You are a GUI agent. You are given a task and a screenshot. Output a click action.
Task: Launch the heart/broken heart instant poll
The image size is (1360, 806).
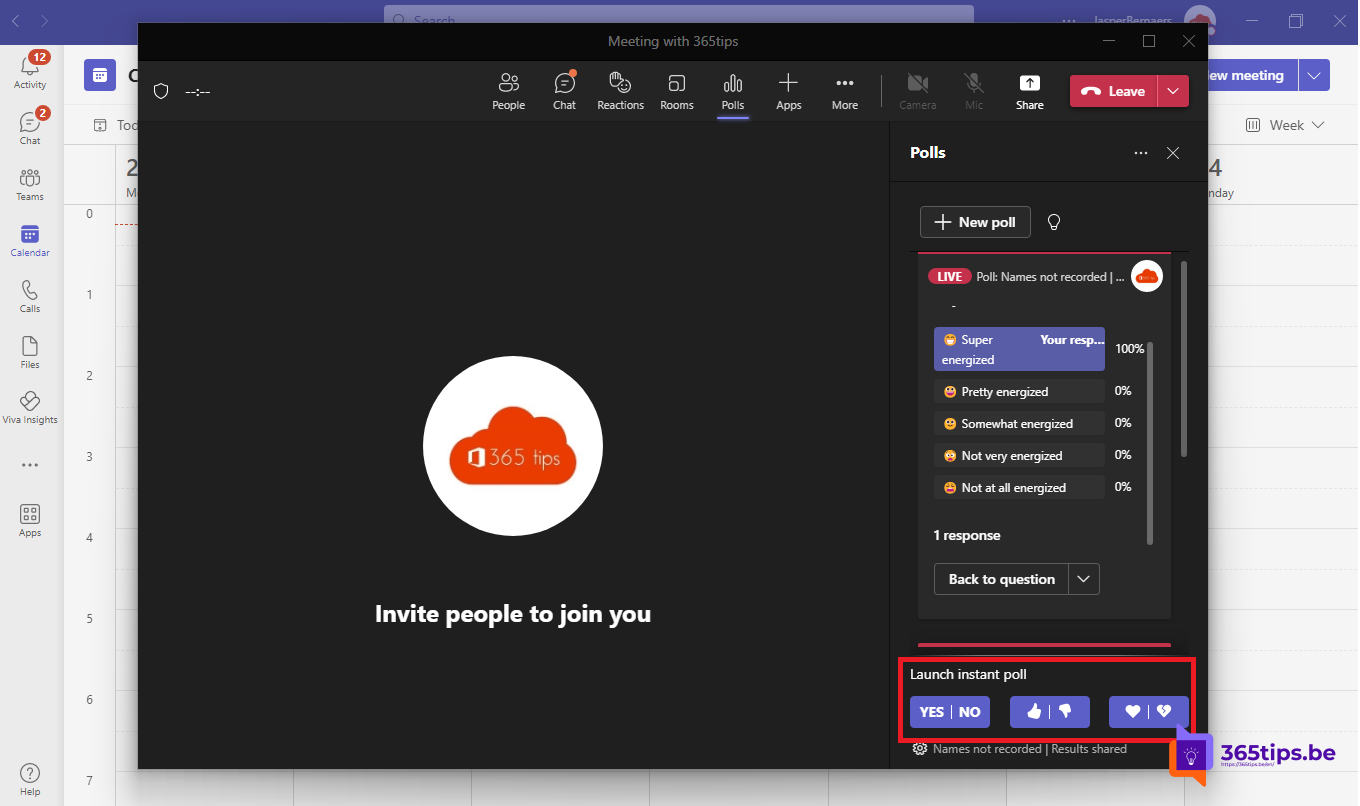click(1149, 712)
